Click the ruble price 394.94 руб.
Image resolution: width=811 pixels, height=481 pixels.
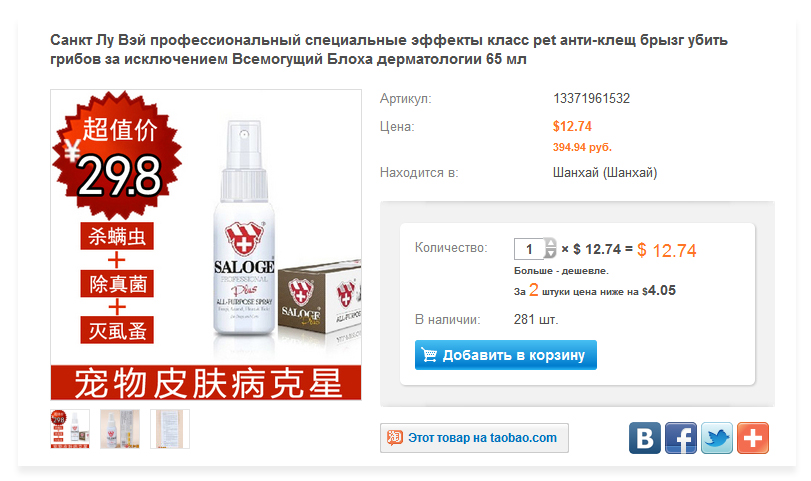tap(582, 147)
